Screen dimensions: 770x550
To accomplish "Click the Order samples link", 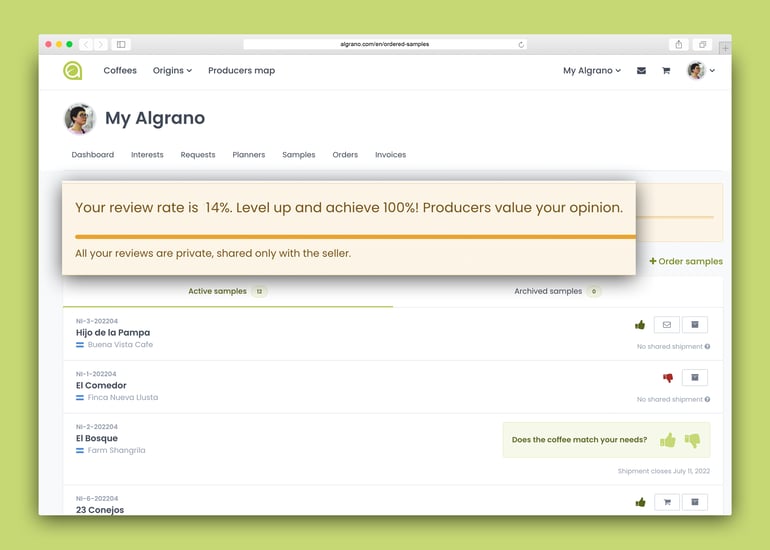I will [x=686, y=261].
